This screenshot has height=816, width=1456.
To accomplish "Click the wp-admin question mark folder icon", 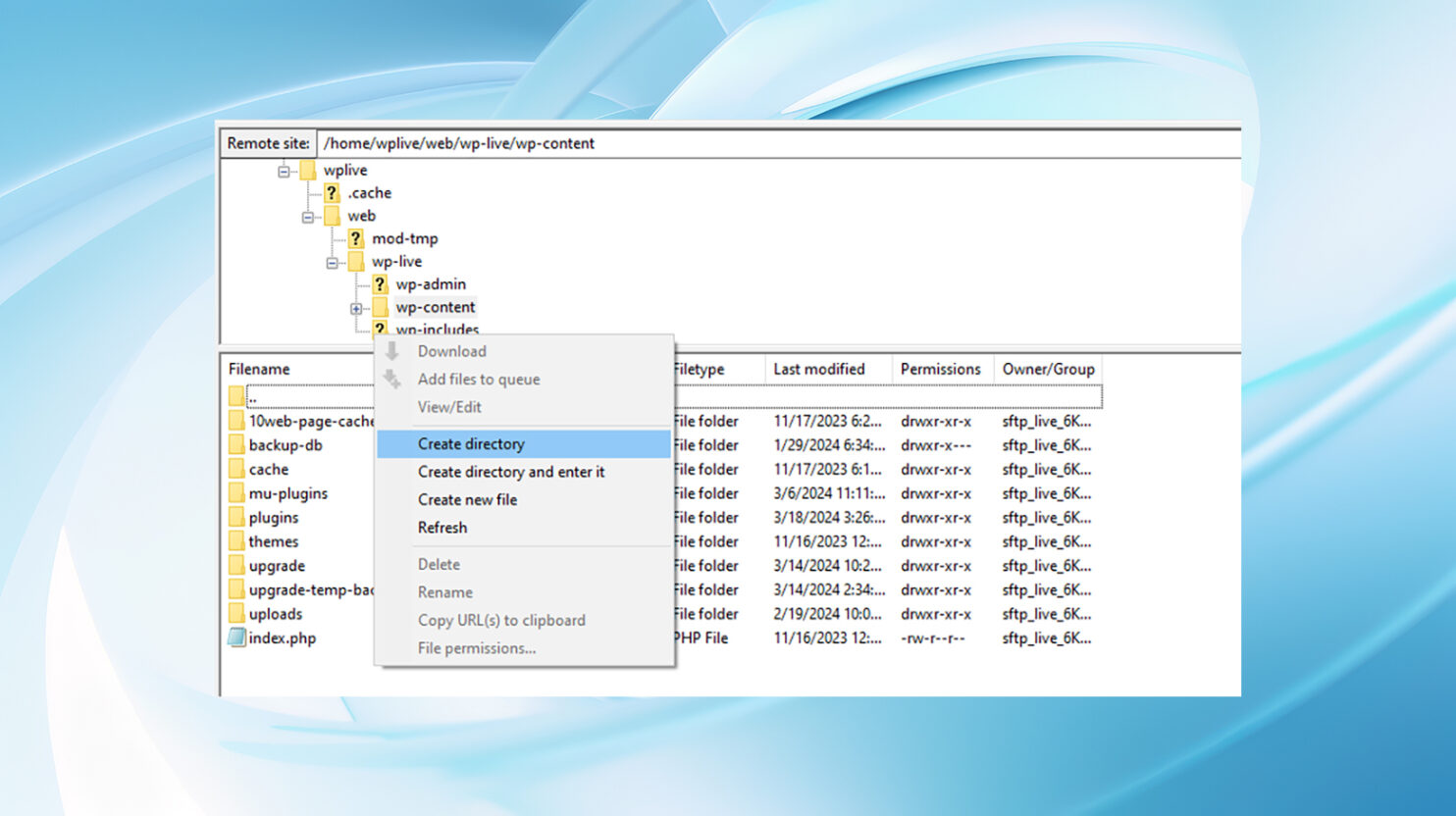I will [380, 284].
